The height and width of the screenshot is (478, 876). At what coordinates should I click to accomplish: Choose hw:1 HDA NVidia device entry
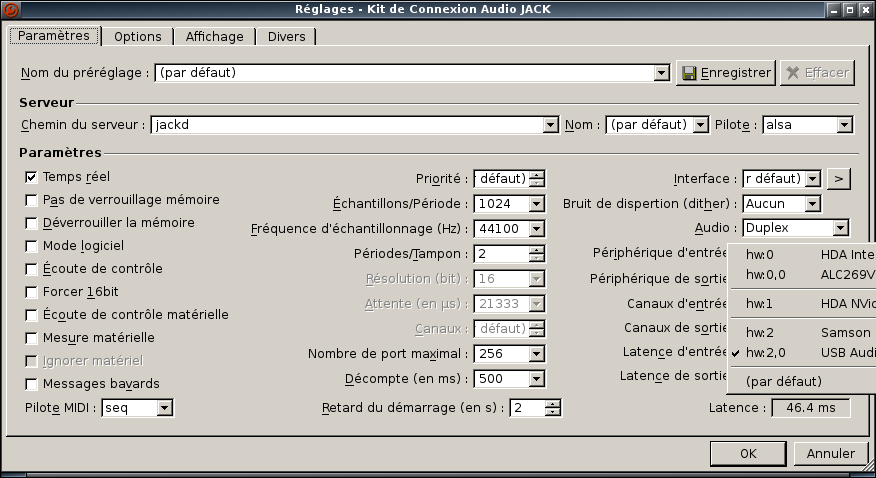[803, 304]
